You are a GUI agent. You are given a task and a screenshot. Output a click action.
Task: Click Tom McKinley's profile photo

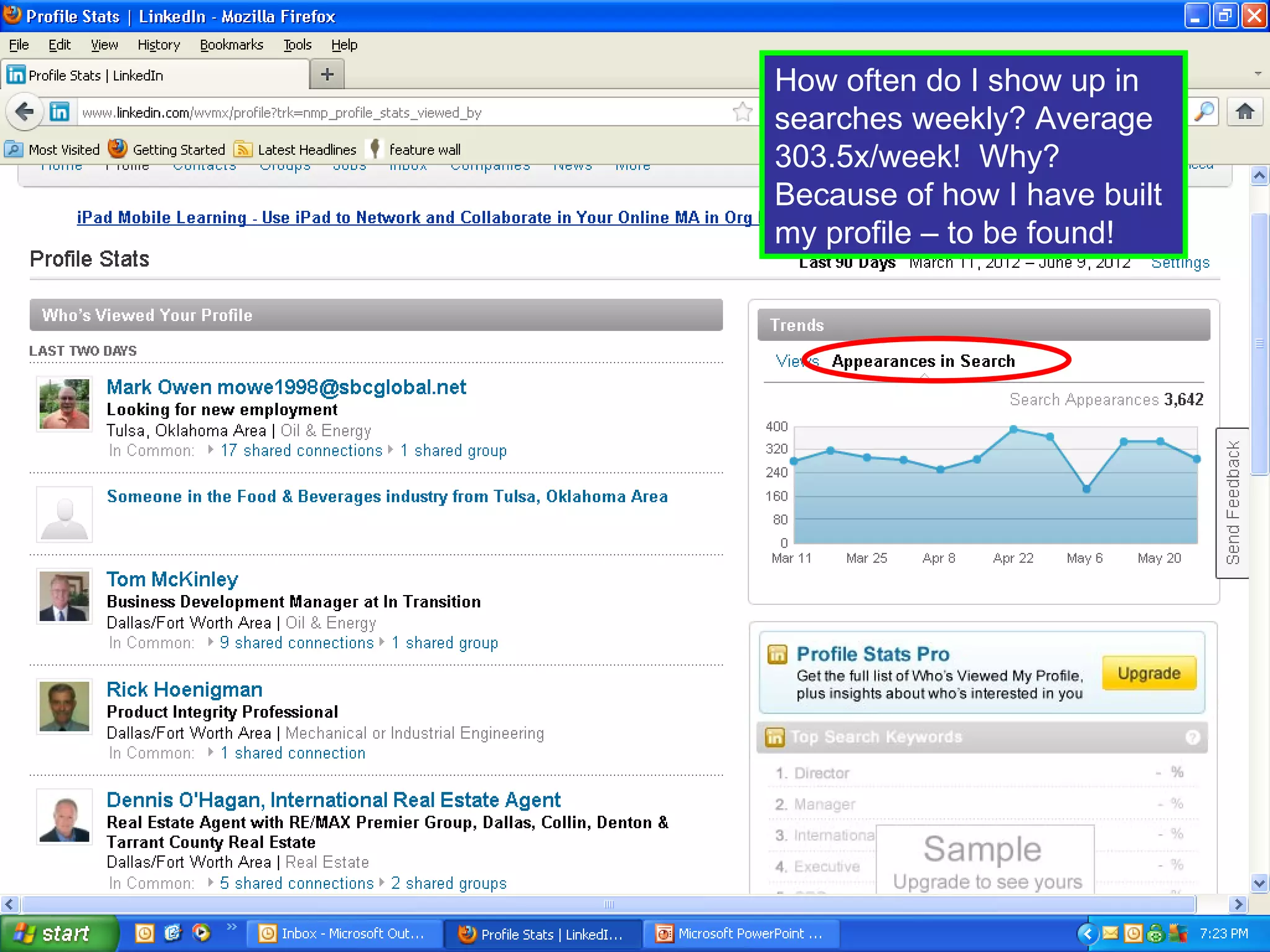coord(64,596)
